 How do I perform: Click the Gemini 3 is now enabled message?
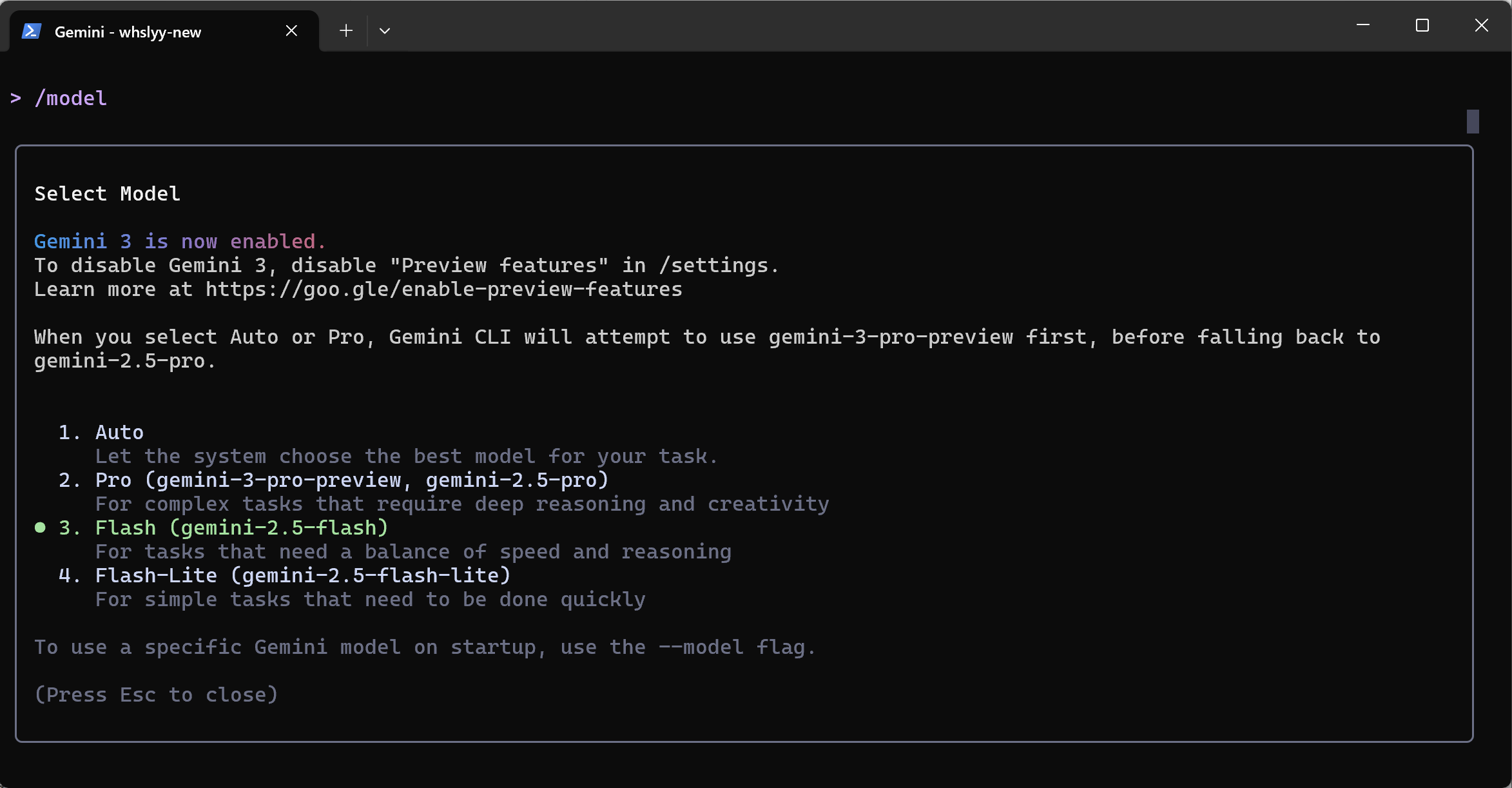coord(179,241)
